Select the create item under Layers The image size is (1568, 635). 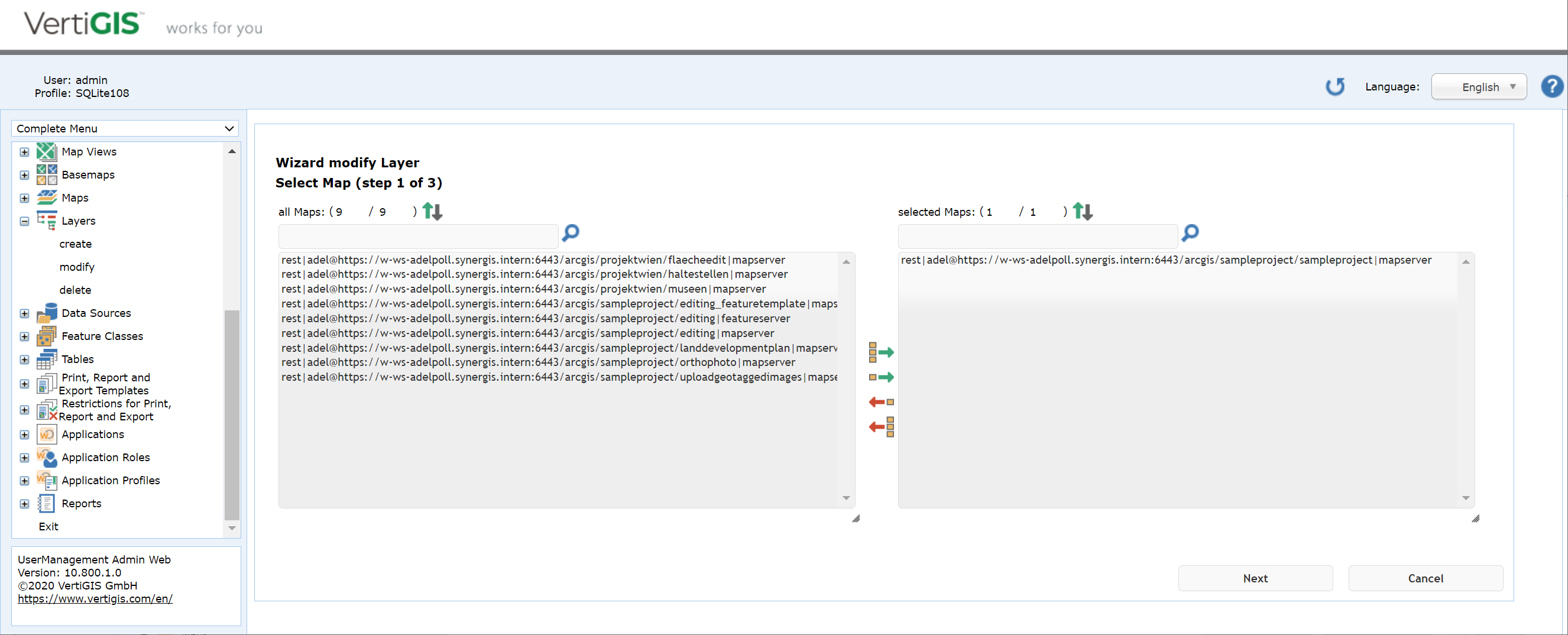point(76,244)
